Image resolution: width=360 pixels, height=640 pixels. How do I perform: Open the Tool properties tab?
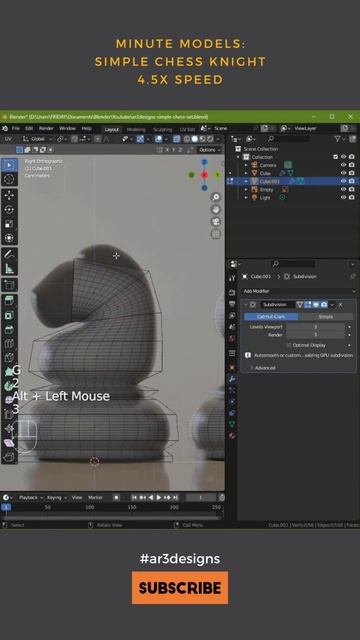(x=232, y=278)
